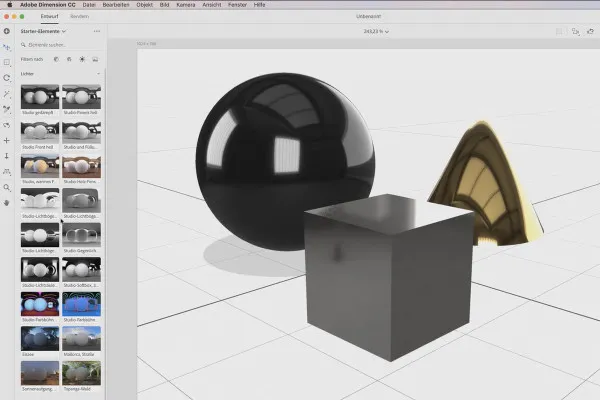This screenshot has height=400, width=600.
Task: Select the Zoom magnifier tool
Action: tap(7, 188)
